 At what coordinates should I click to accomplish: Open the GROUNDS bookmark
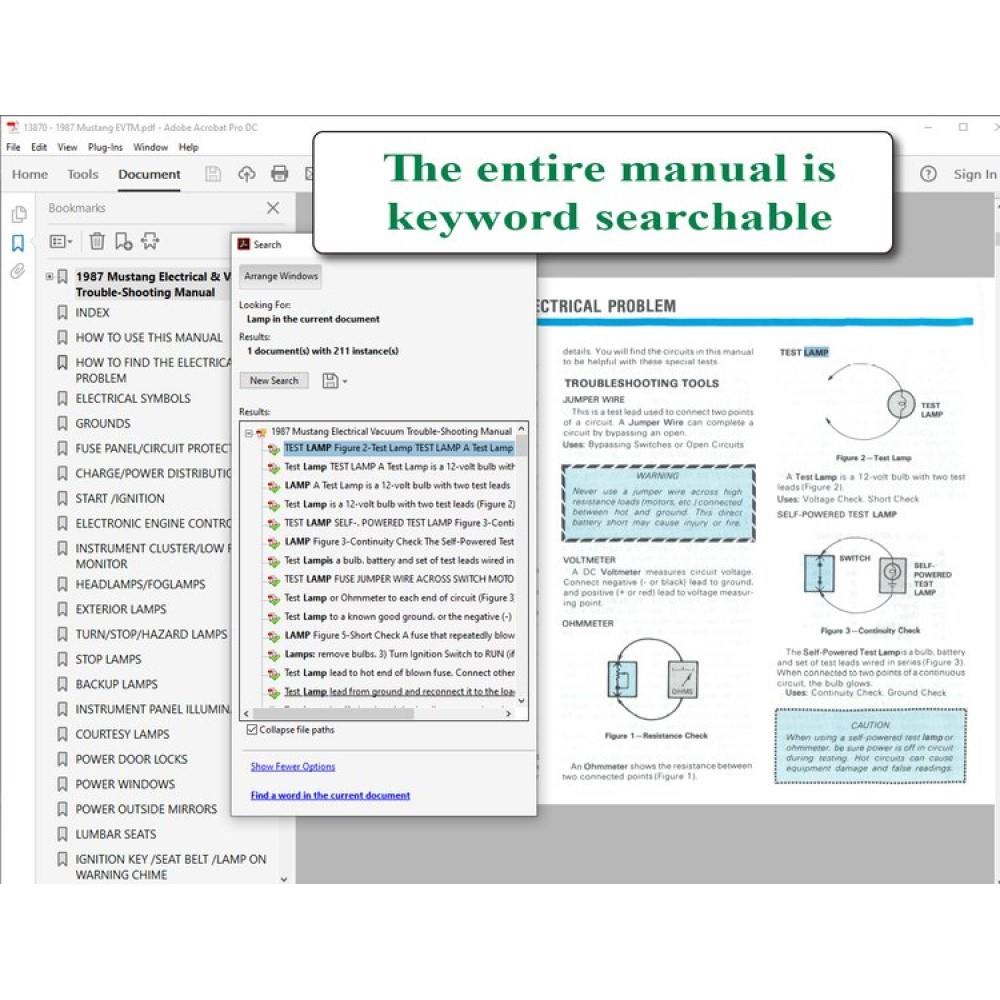[103, 423]
